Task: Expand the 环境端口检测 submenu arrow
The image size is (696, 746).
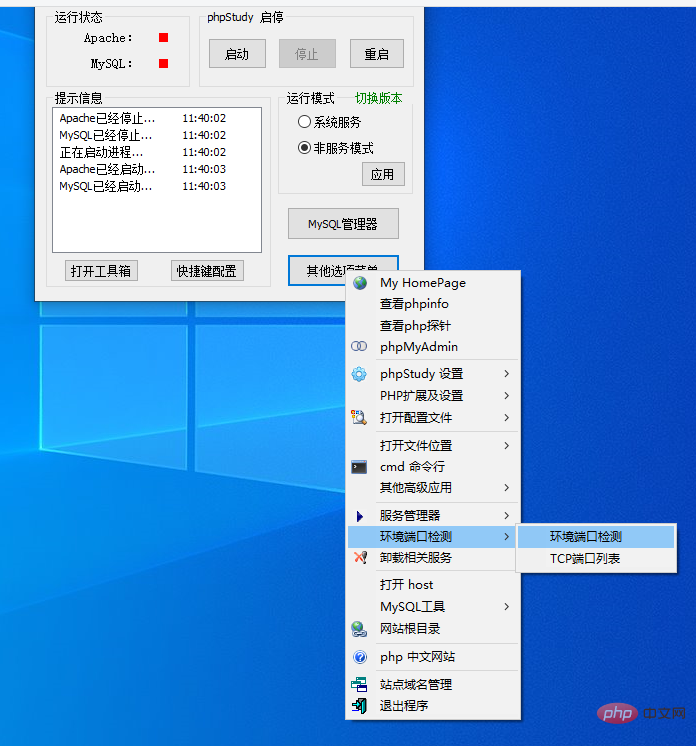Action: pyautogui.click(x=507, y=537)
